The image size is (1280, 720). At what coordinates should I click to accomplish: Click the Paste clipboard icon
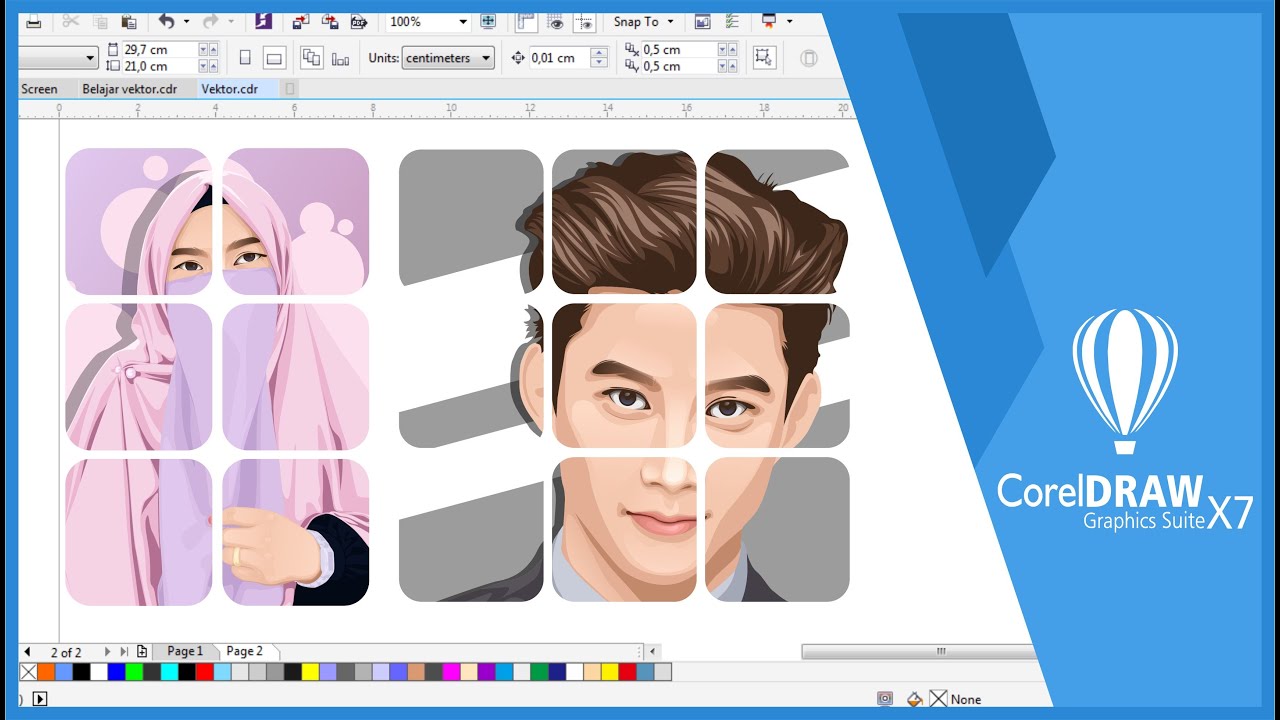point(128,21)
